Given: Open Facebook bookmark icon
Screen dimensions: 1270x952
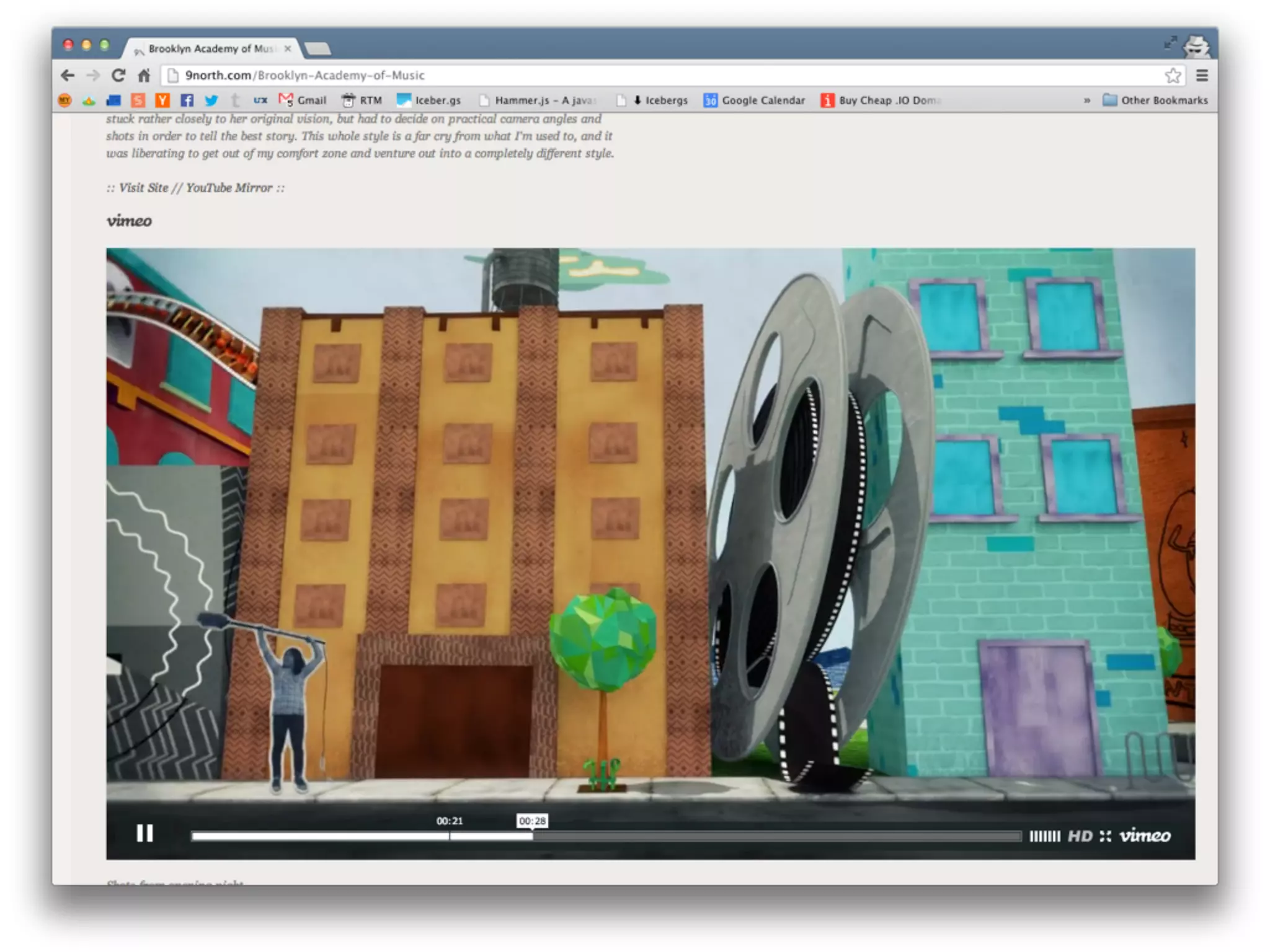Looking at the screenshot, I should pyautogui.click(x=187, y=100).
